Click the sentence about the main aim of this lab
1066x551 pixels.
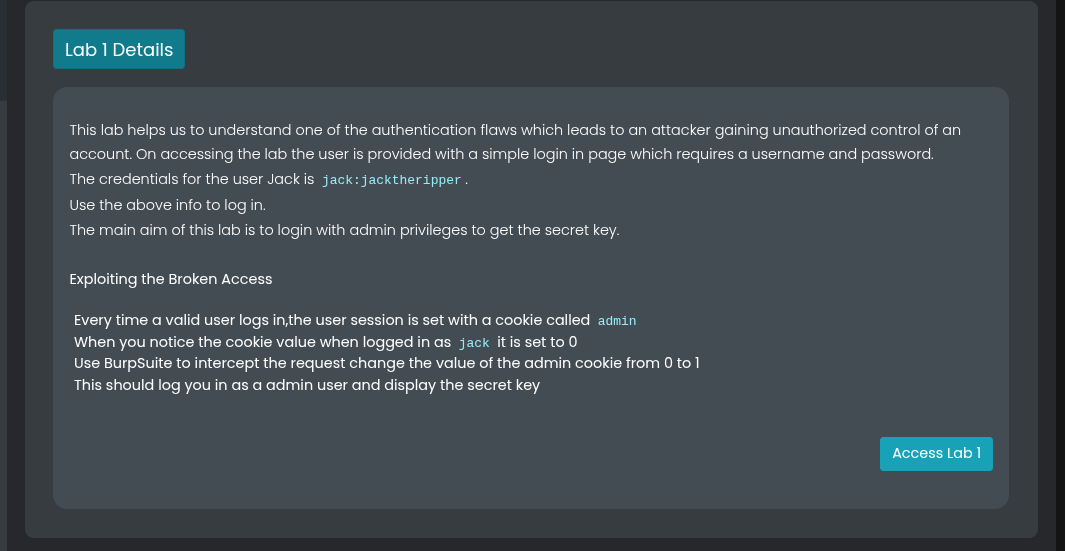(x=344, y=230)
